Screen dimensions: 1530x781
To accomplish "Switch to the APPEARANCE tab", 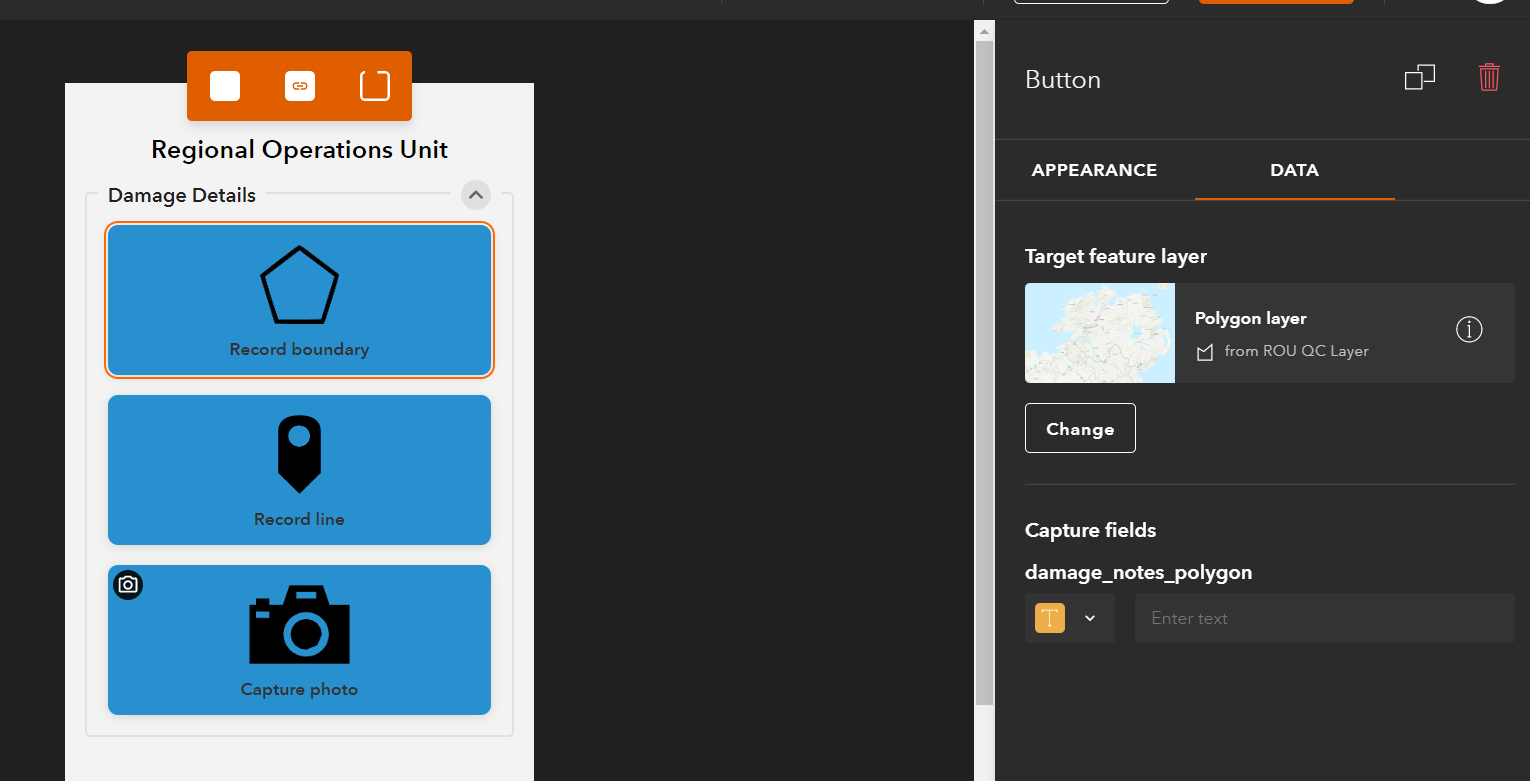I will (1094, 170).
